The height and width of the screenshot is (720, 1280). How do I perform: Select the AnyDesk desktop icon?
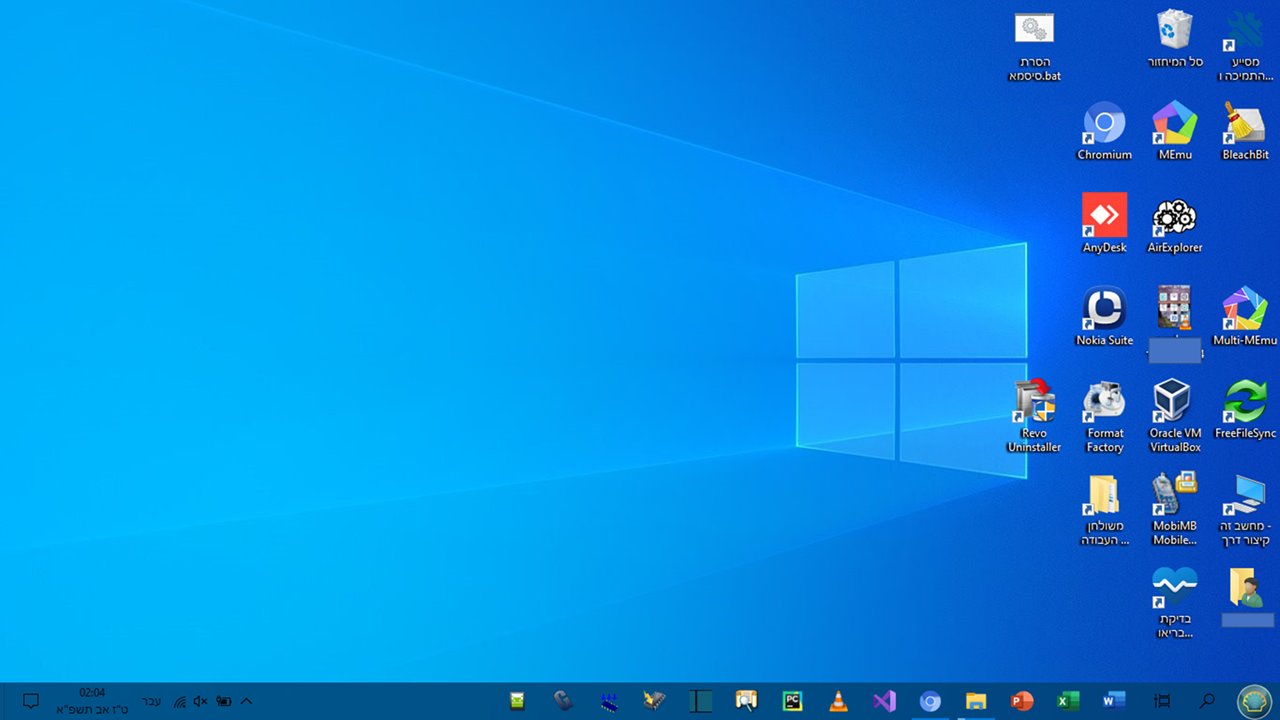pyautogui.click(x=1104, y=223)
